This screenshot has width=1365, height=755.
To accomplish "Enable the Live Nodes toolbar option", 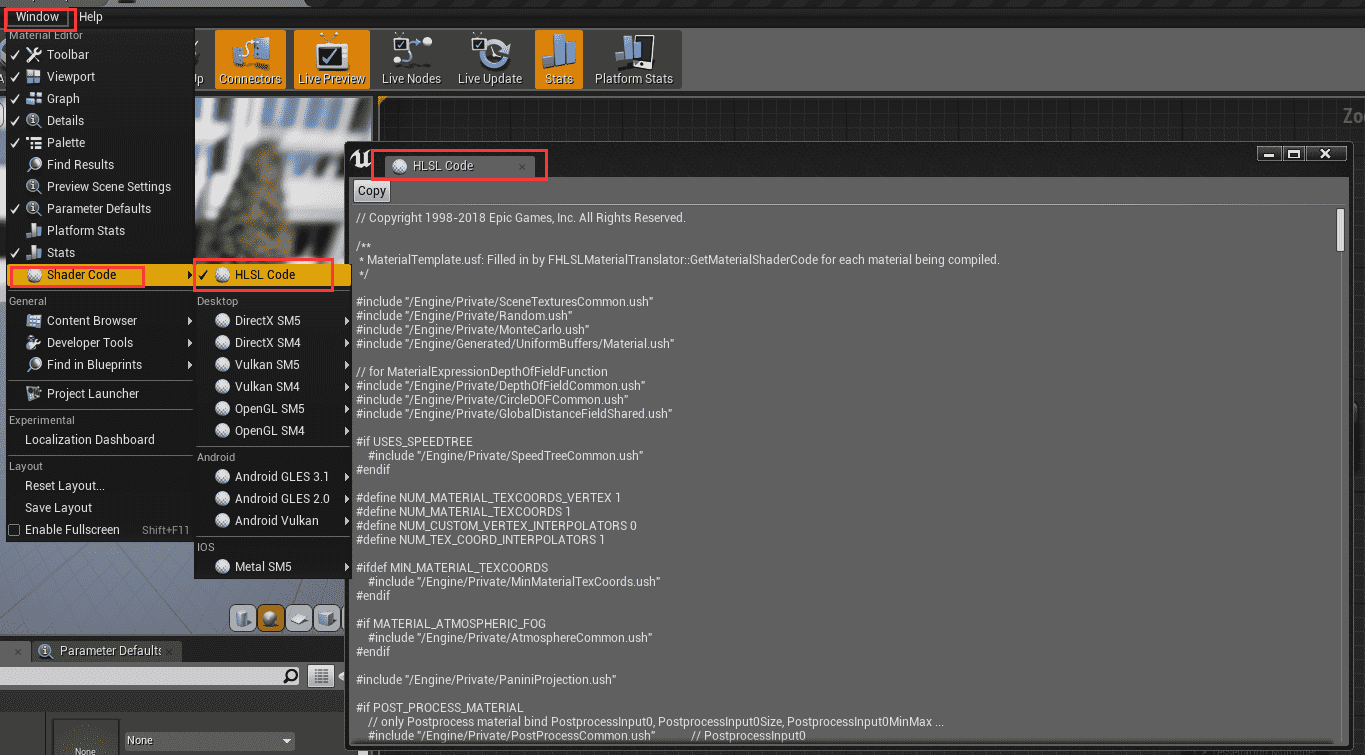I will 411,59.
